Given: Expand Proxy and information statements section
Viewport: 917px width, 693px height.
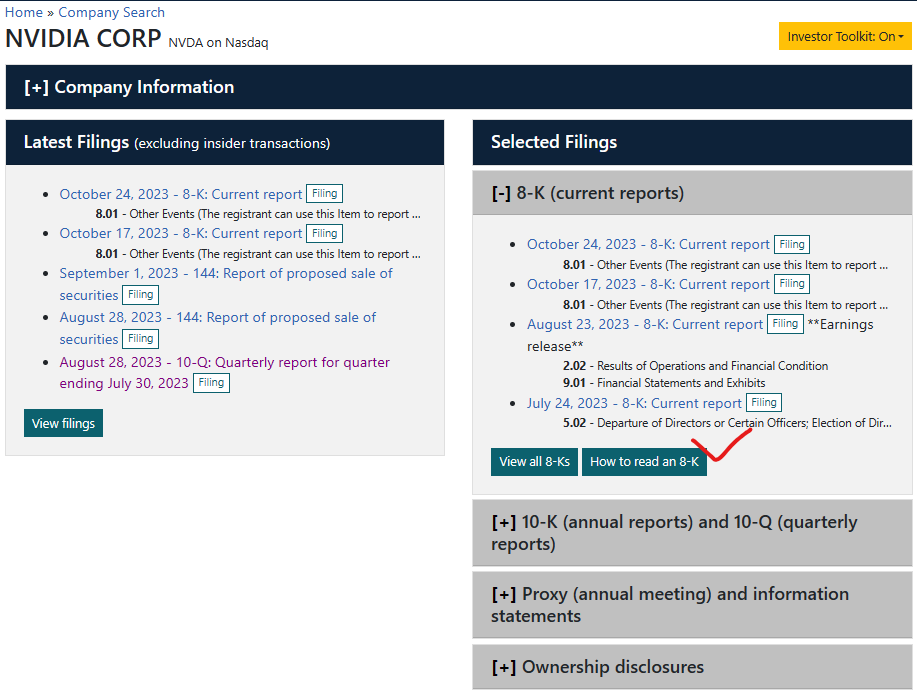Looking at the screenshot, I should coord(692,605).
